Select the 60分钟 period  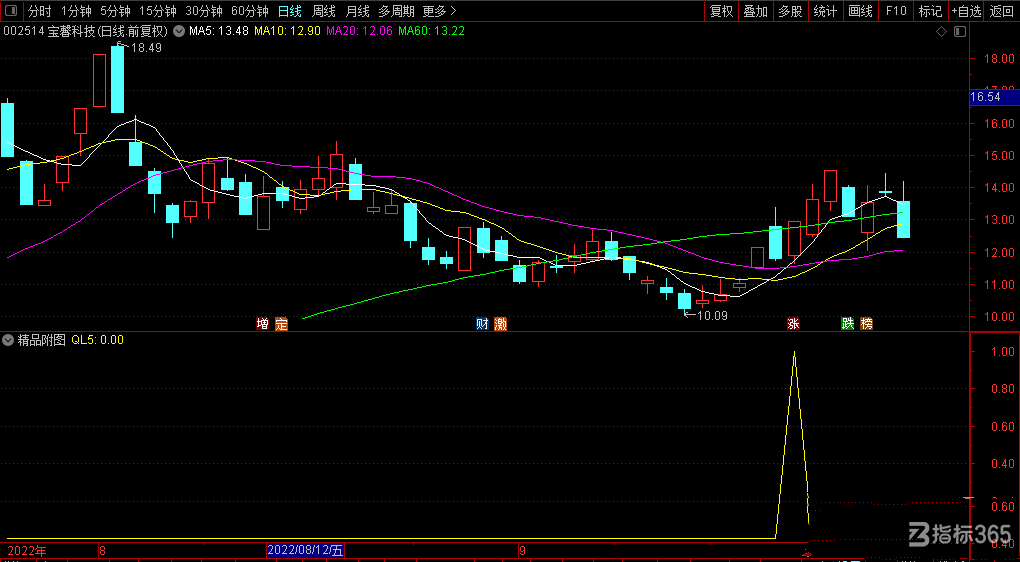point(250,11)
